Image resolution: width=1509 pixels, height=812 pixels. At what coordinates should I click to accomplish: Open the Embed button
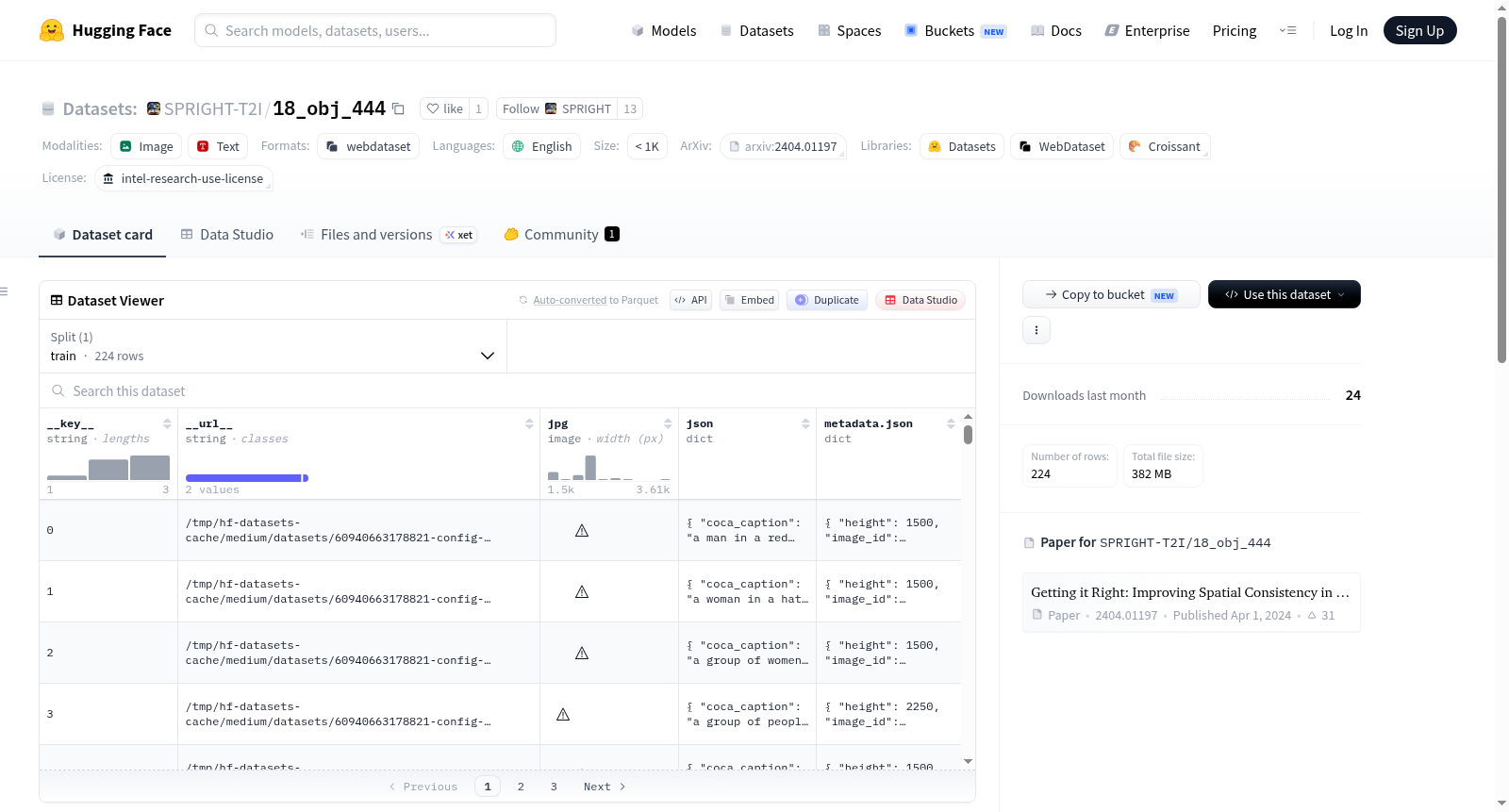[749, 300]
